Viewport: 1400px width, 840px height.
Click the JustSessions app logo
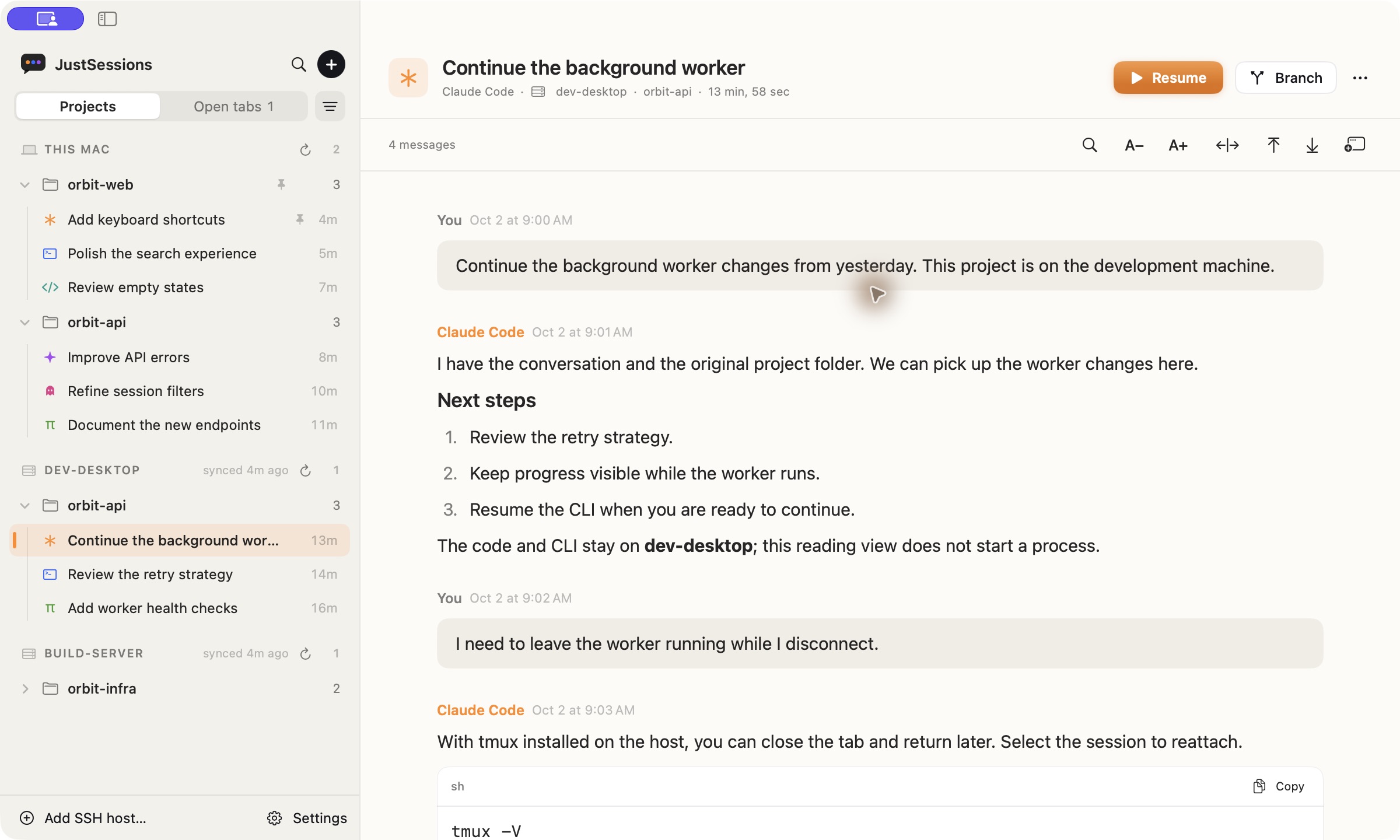33,64
